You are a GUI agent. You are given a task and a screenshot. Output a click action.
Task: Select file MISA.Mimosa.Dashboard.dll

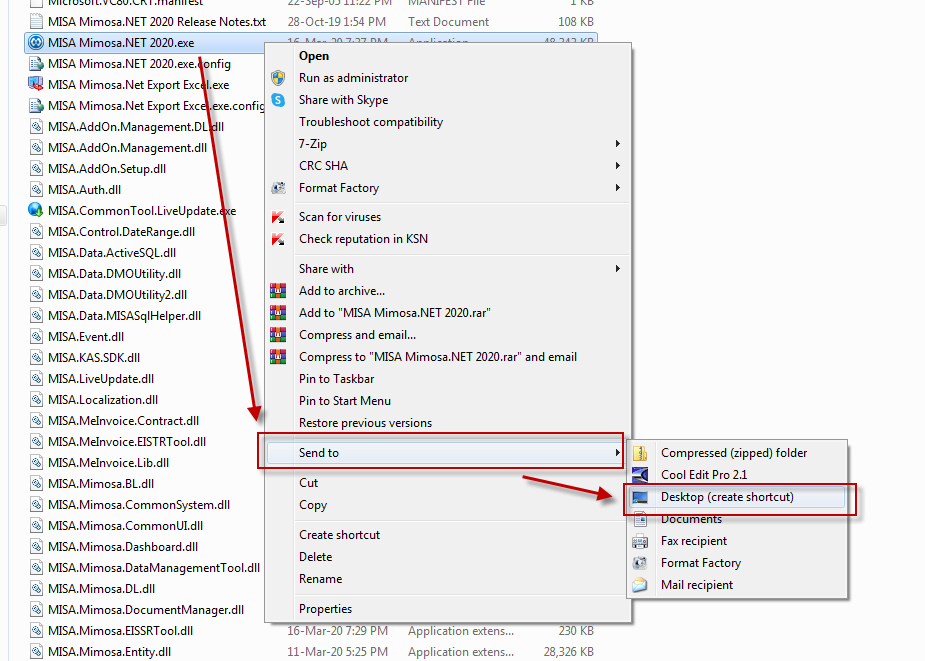123,547
